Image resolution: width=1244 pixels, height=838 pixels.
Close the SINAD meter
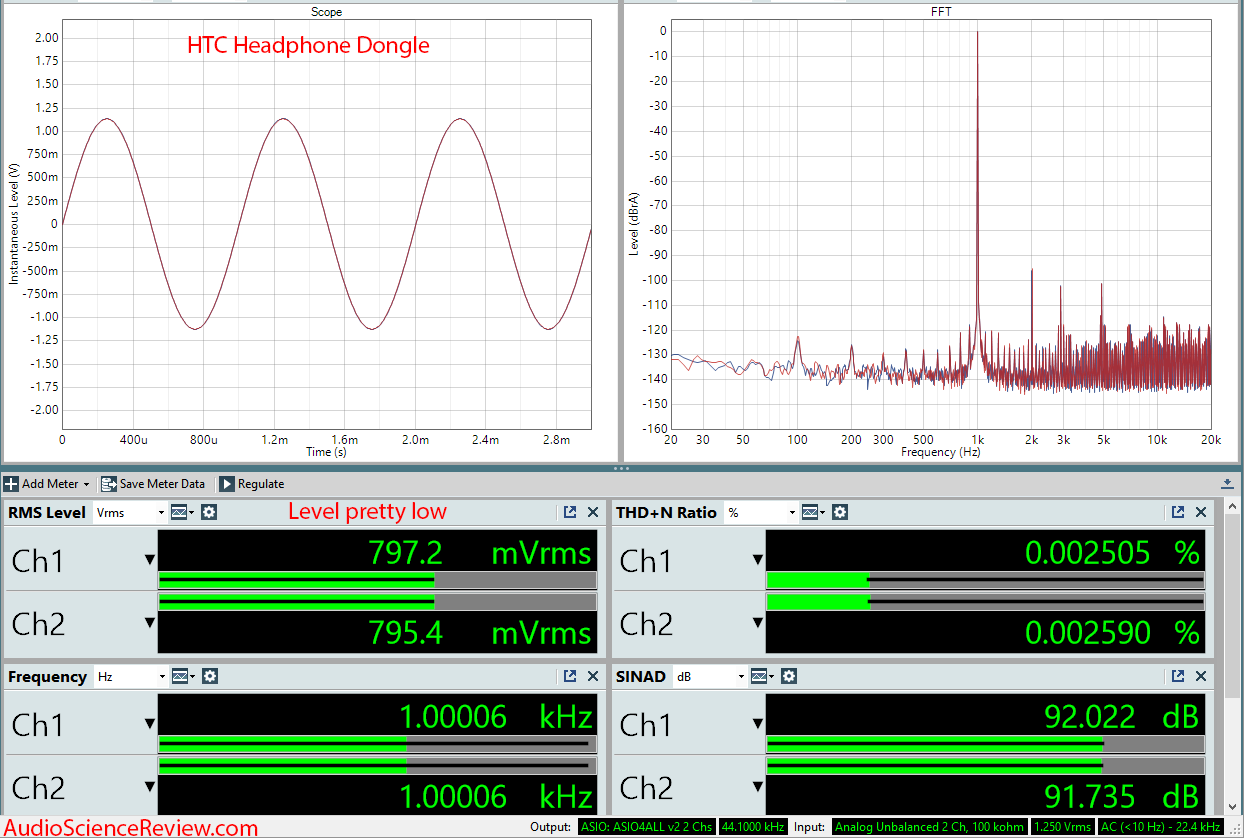(x=1201, y=676)
